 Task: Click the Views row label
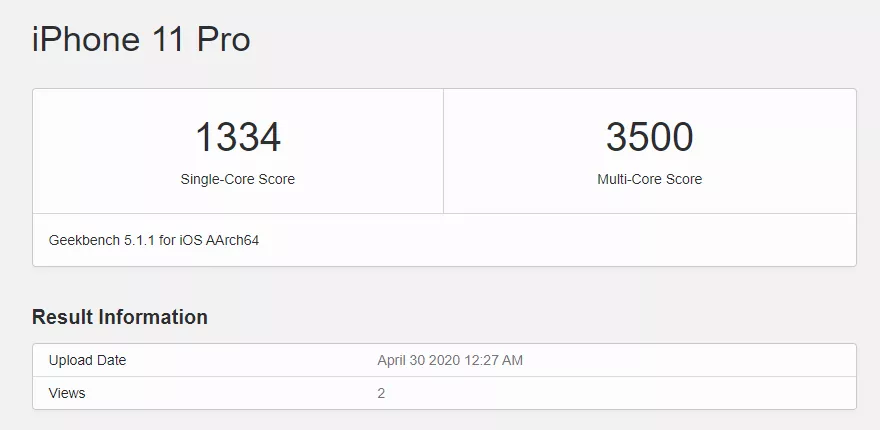(67, 393)
